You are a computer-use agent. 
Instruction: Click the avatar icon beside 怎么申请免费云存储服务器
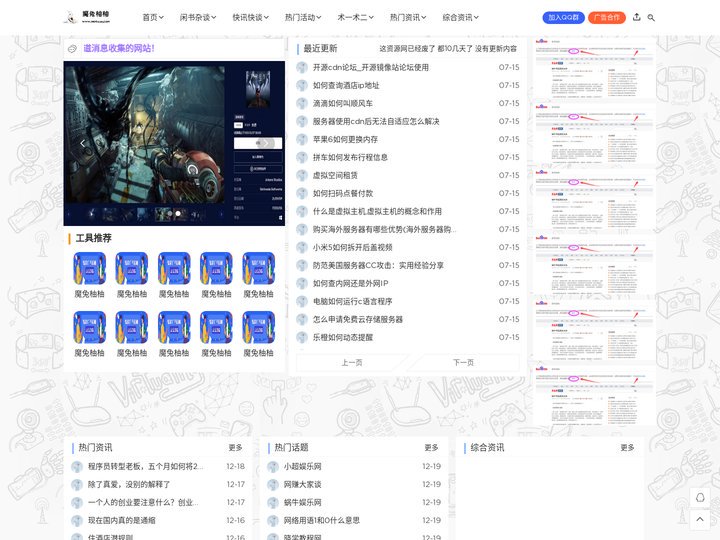(x=302, y=320)
